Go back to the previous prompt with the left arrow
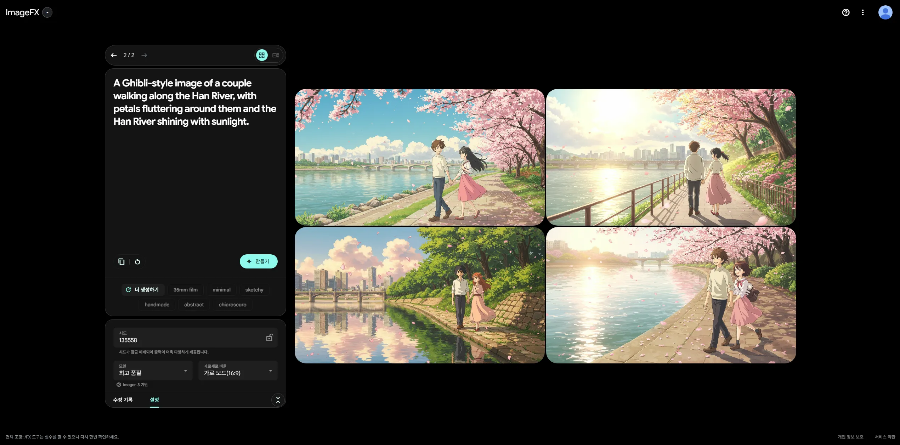The width and height of the screenshot is (900, 445). (x=114, y=55)
